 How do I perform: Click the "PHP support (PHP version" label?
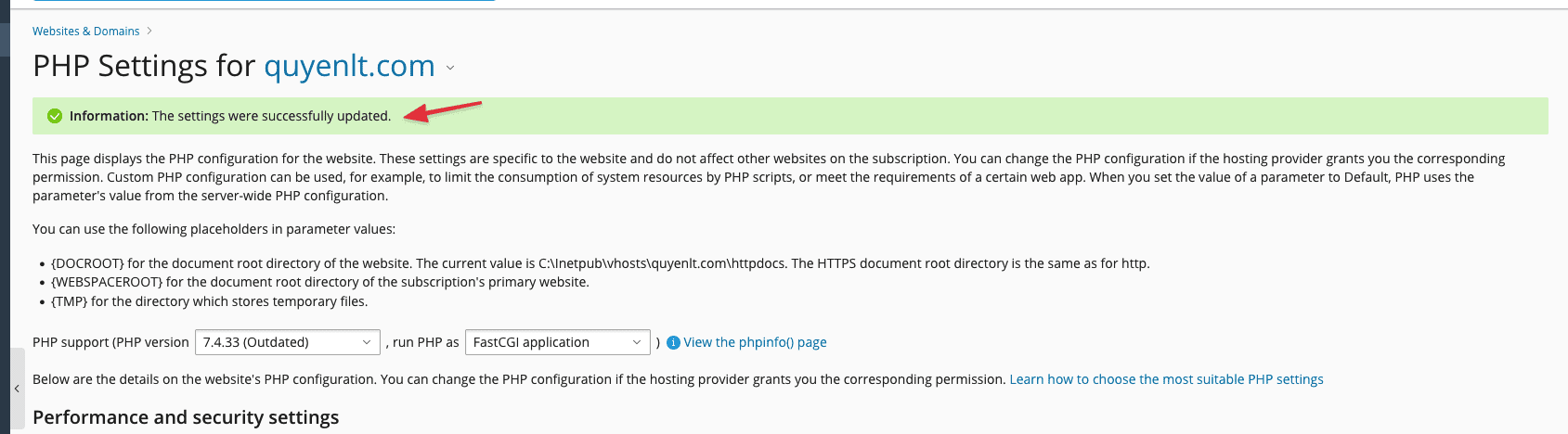(x=110, y=342)
